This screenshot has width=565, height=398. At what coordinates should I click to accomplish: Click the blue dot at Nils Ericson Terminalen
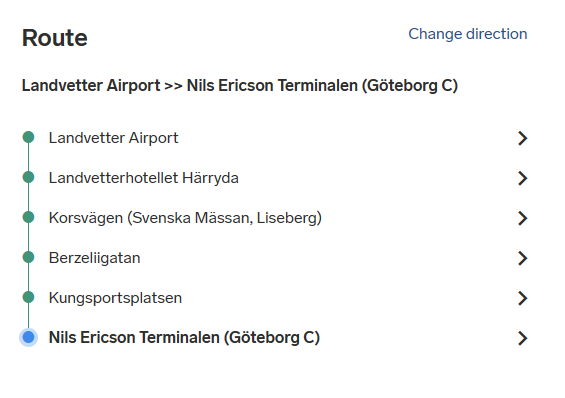point(28,337)
